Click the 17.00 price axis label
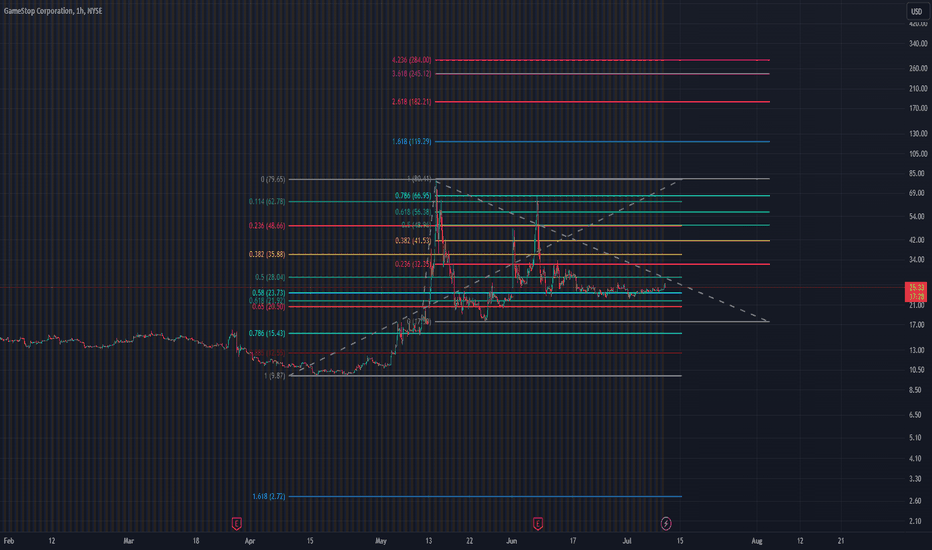The height and width of the screenshot is (550, 932). click(x=917, y=325)
